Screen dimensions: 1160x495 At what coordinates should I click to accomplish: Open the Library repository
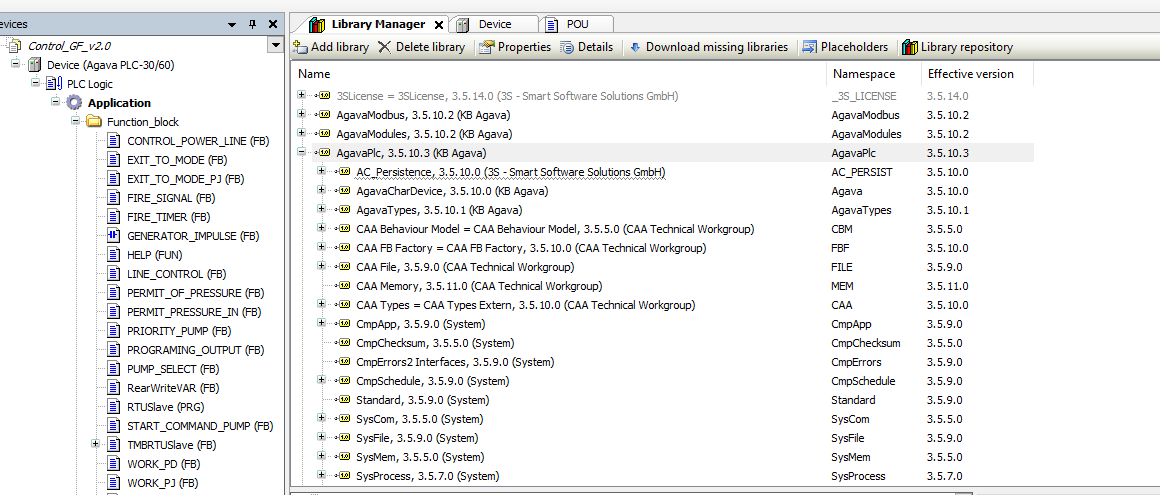pyautogui.click(x=909, y=47)
